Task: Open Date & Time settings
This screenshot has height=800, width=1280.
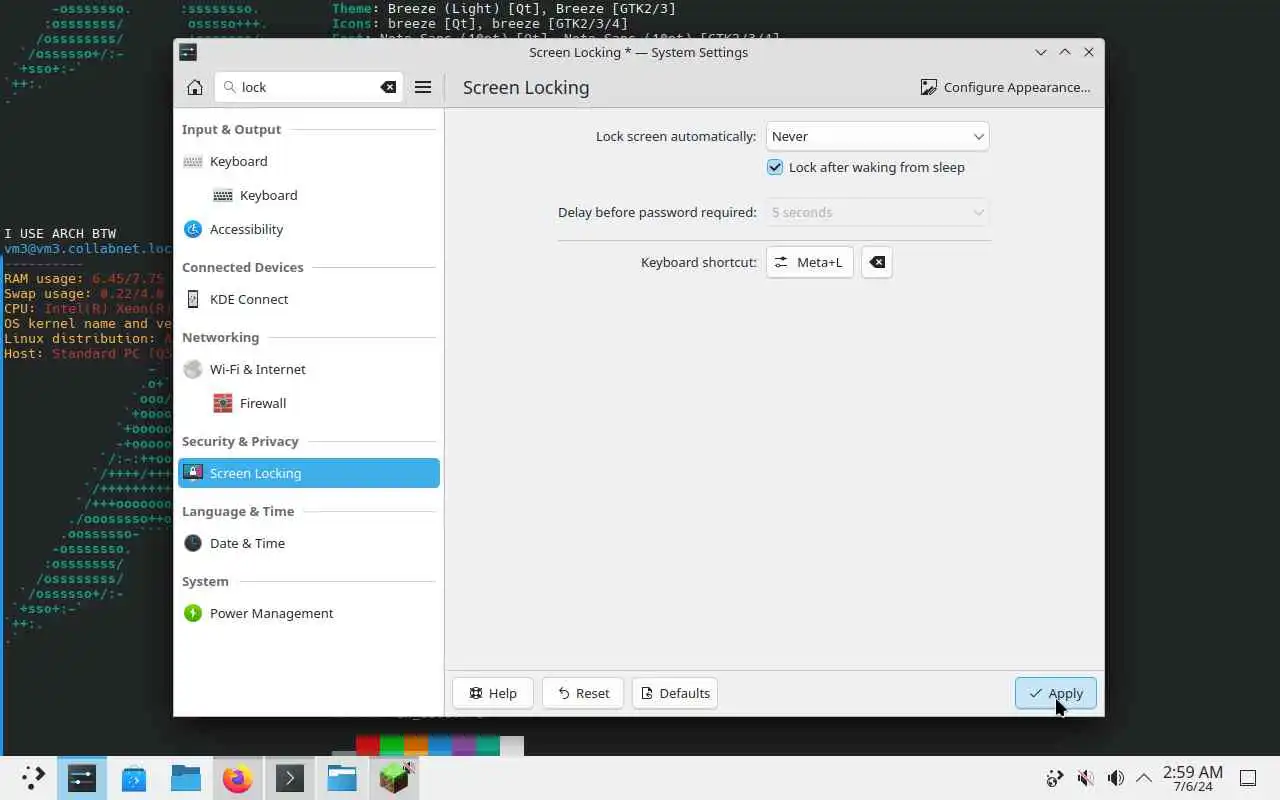Action: tap(309, 543)
